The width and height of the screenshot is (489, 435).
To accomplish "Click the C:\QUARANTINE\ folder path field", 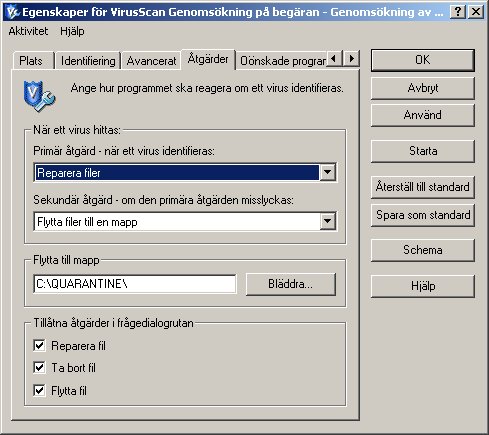I will pyautogui.click(x=135, y=284).
